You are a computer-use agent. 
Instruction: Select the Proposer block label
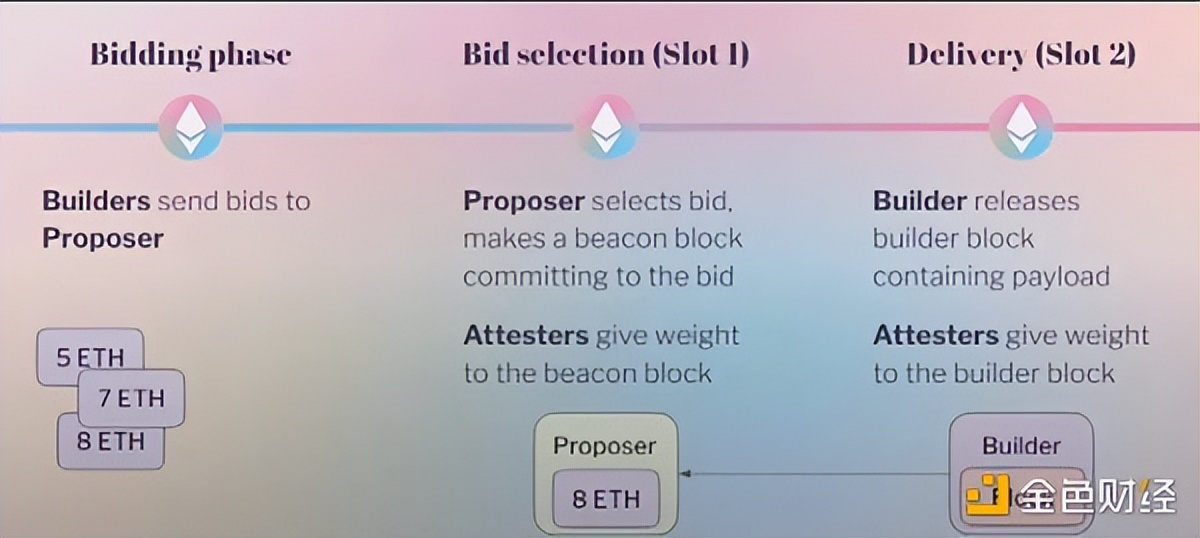605,446
